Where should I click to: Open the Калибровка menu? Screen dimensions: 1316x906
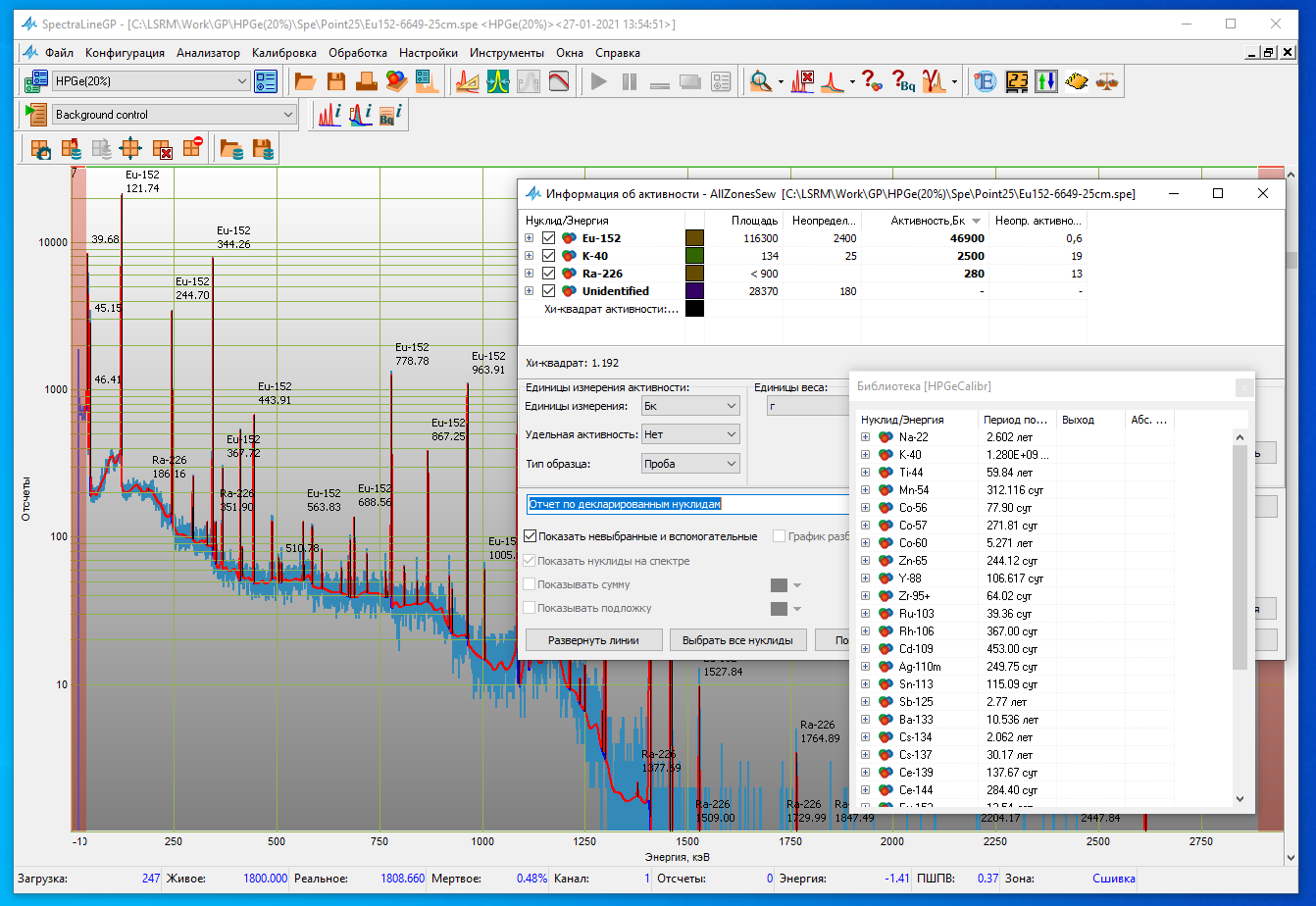pos(283,53)
